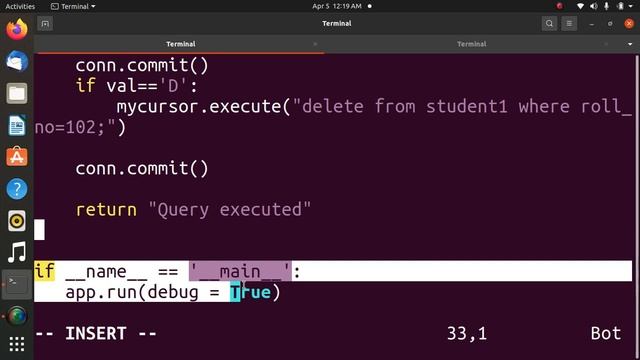Click the white block cursor on empty line

click(39, 230)
